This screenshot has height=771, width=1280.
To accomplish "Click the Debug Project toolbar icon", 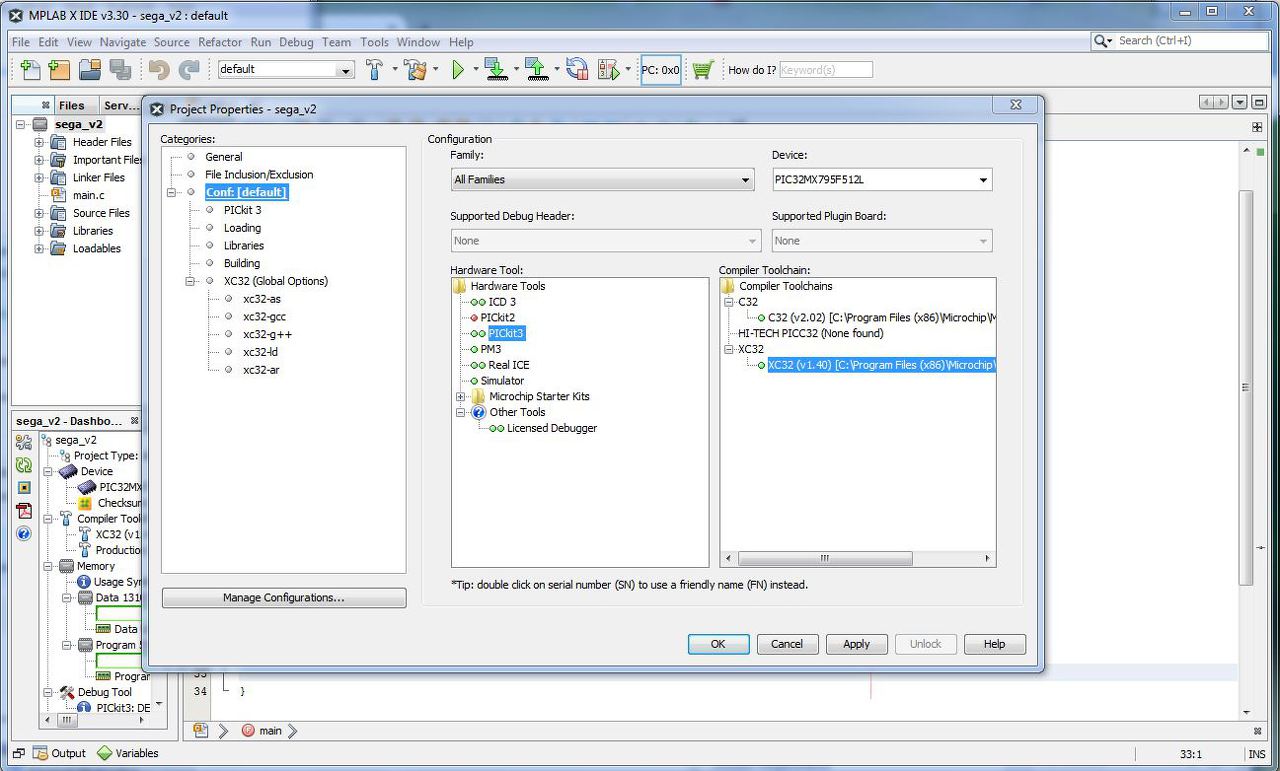I will click(x=608, y=70).
